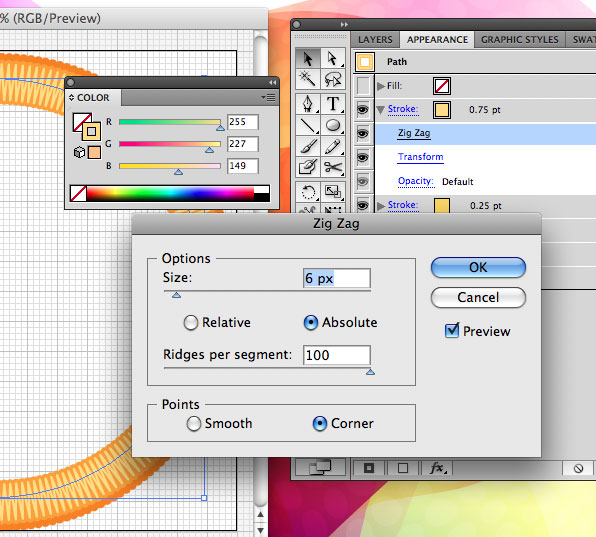Viewport: 596px width, 537px height.
Task: Open the fx Add New Effect menu
Action: tap(437, 468)
